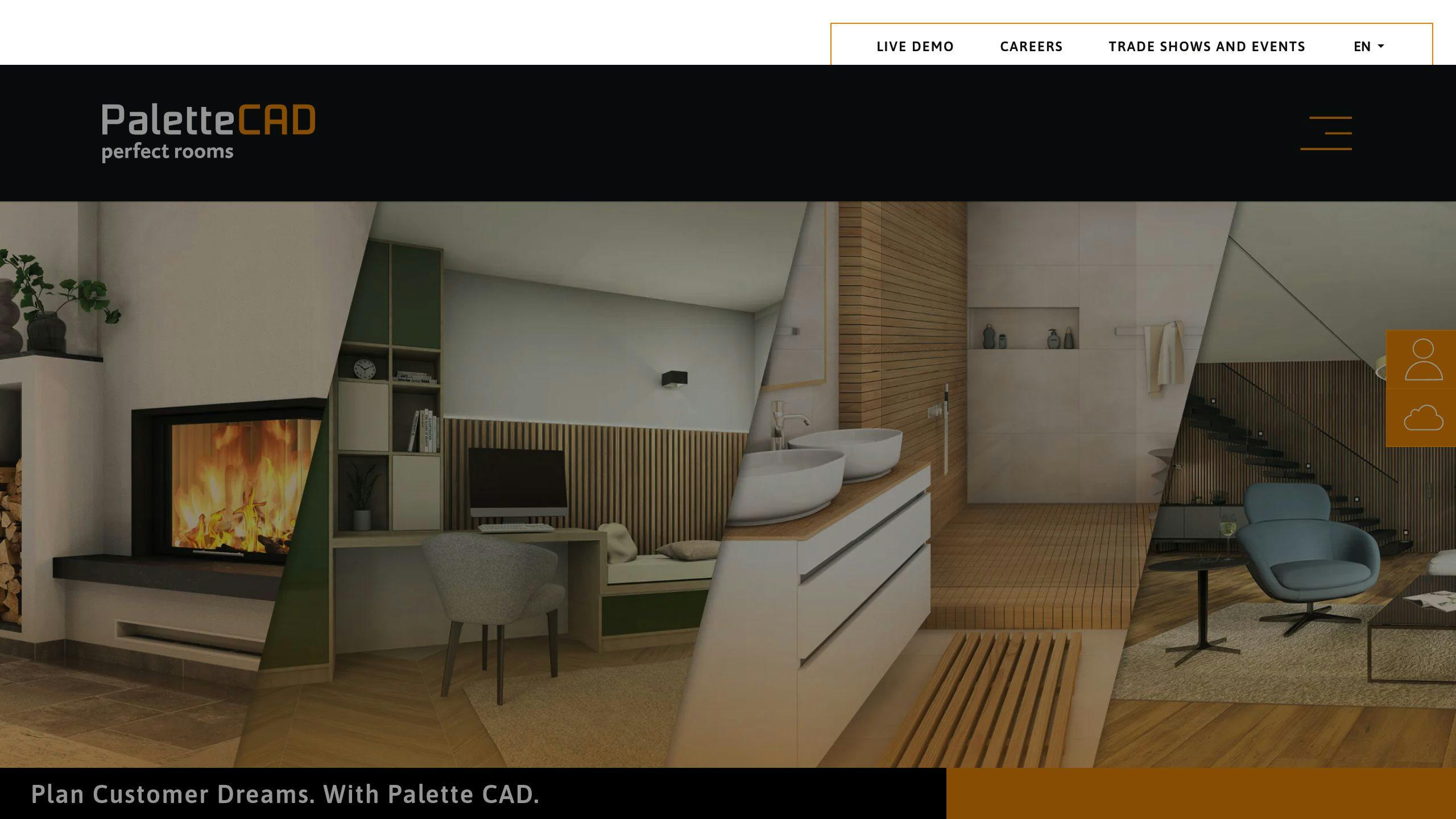The image size is (1456, 819).
Task: Click the wall clock on the shelf
Action: pyautogui.click(x=365, y=369)
